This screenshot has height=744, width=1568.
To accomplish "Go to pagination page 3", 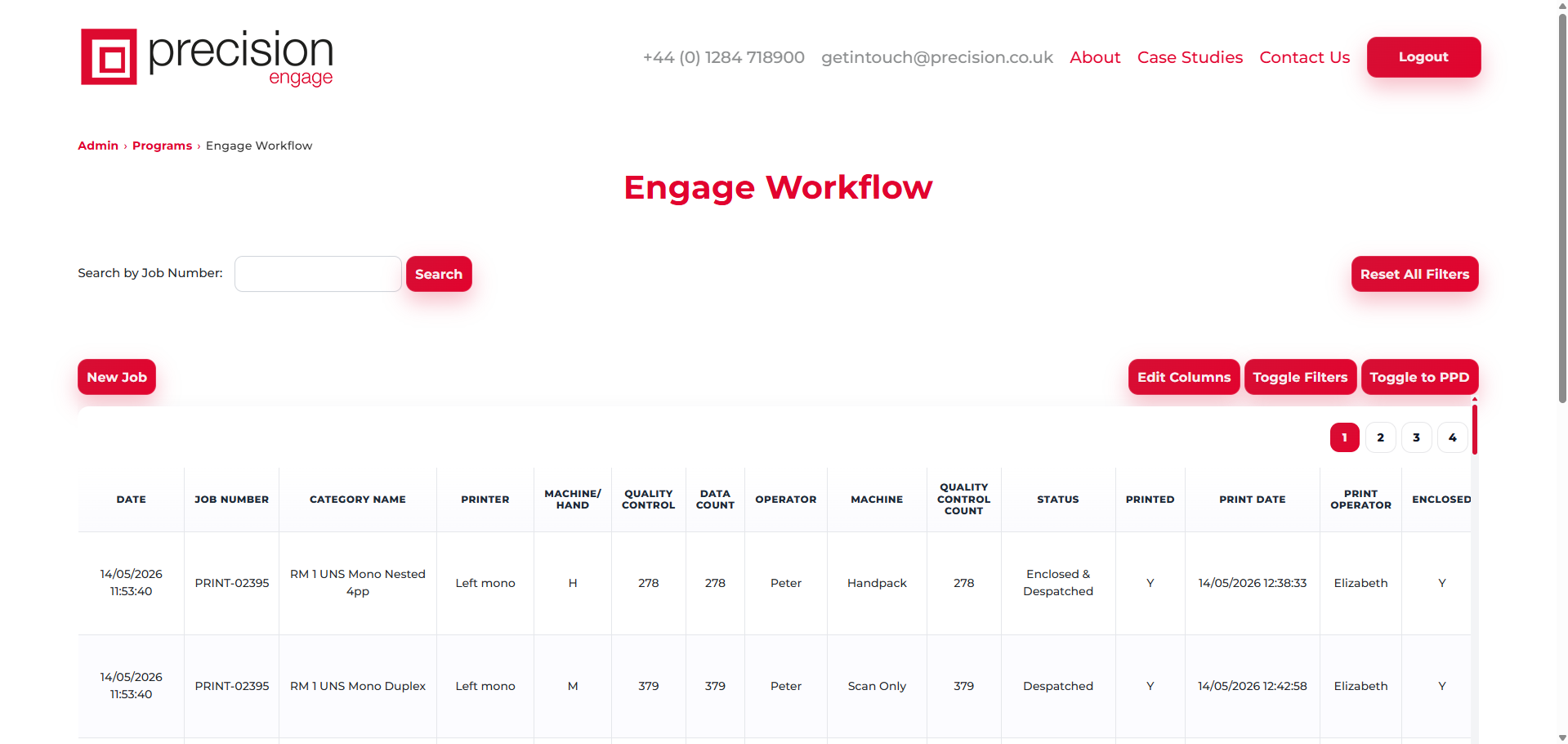I will point(1416,437).
